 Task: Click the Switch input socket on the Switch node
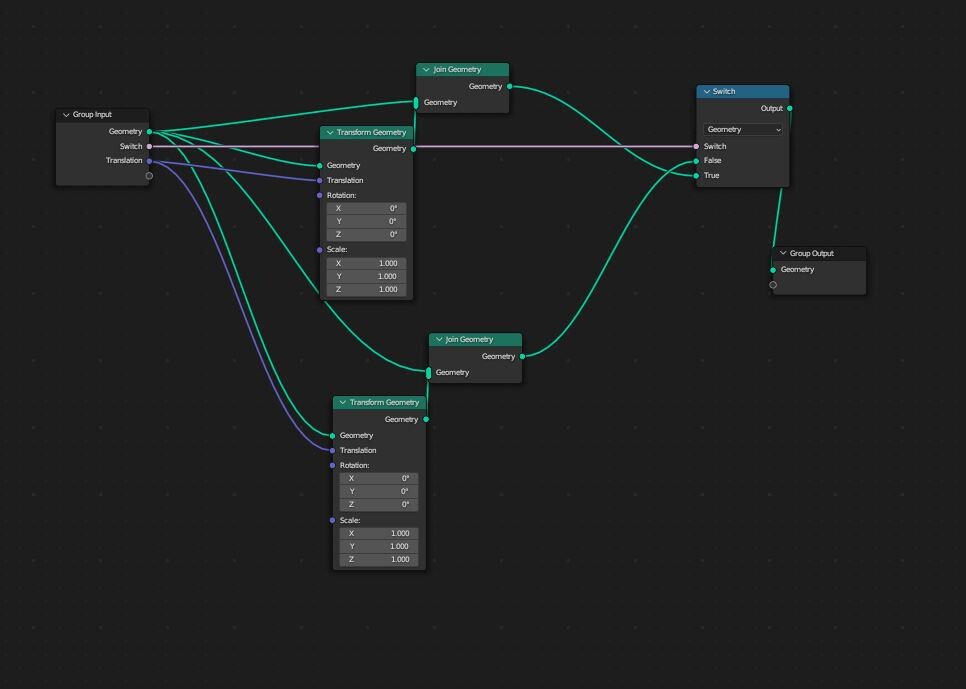[x=697, y=146]
